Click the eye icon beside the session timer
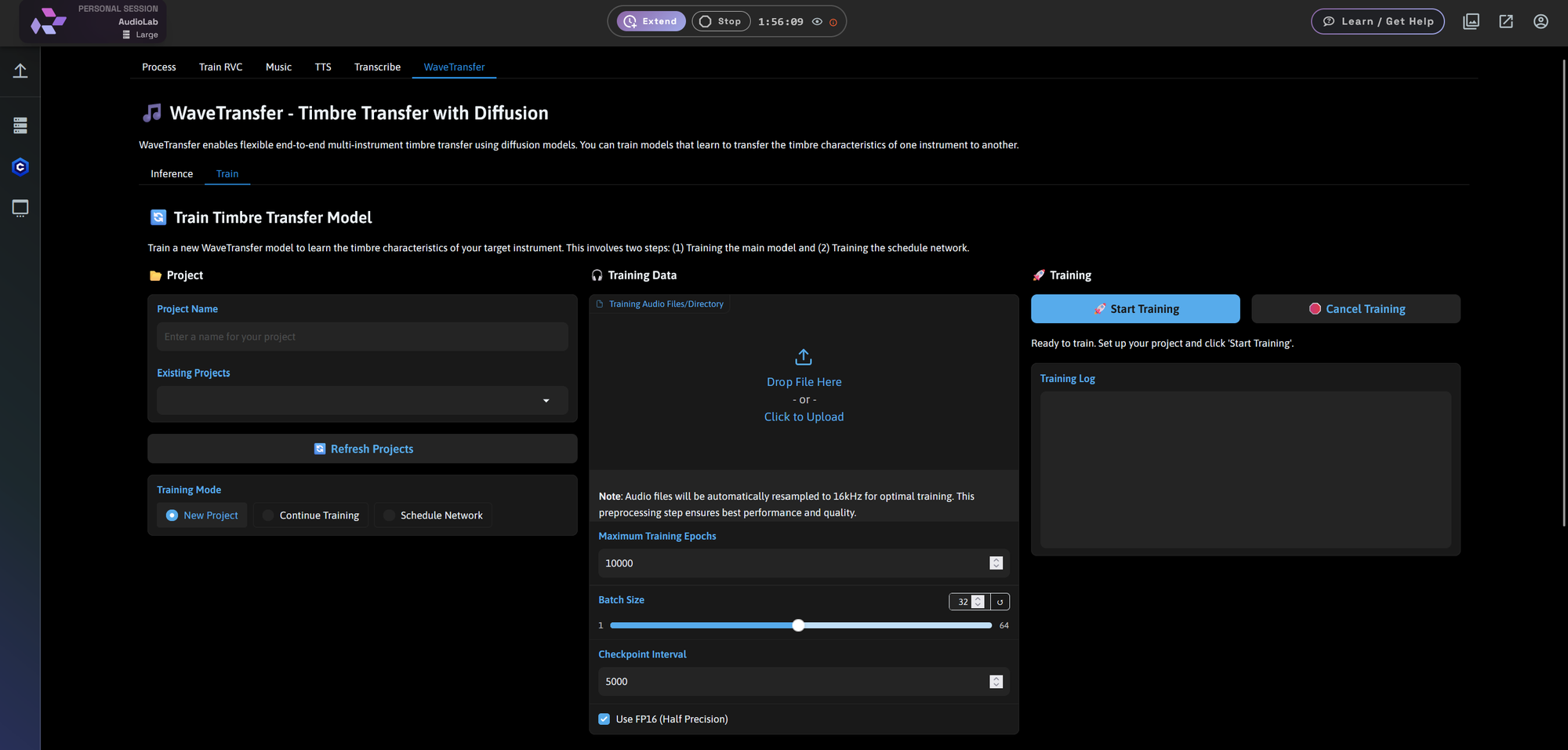The height and width of the screenshot is (750, 1568). coord(817,22)
